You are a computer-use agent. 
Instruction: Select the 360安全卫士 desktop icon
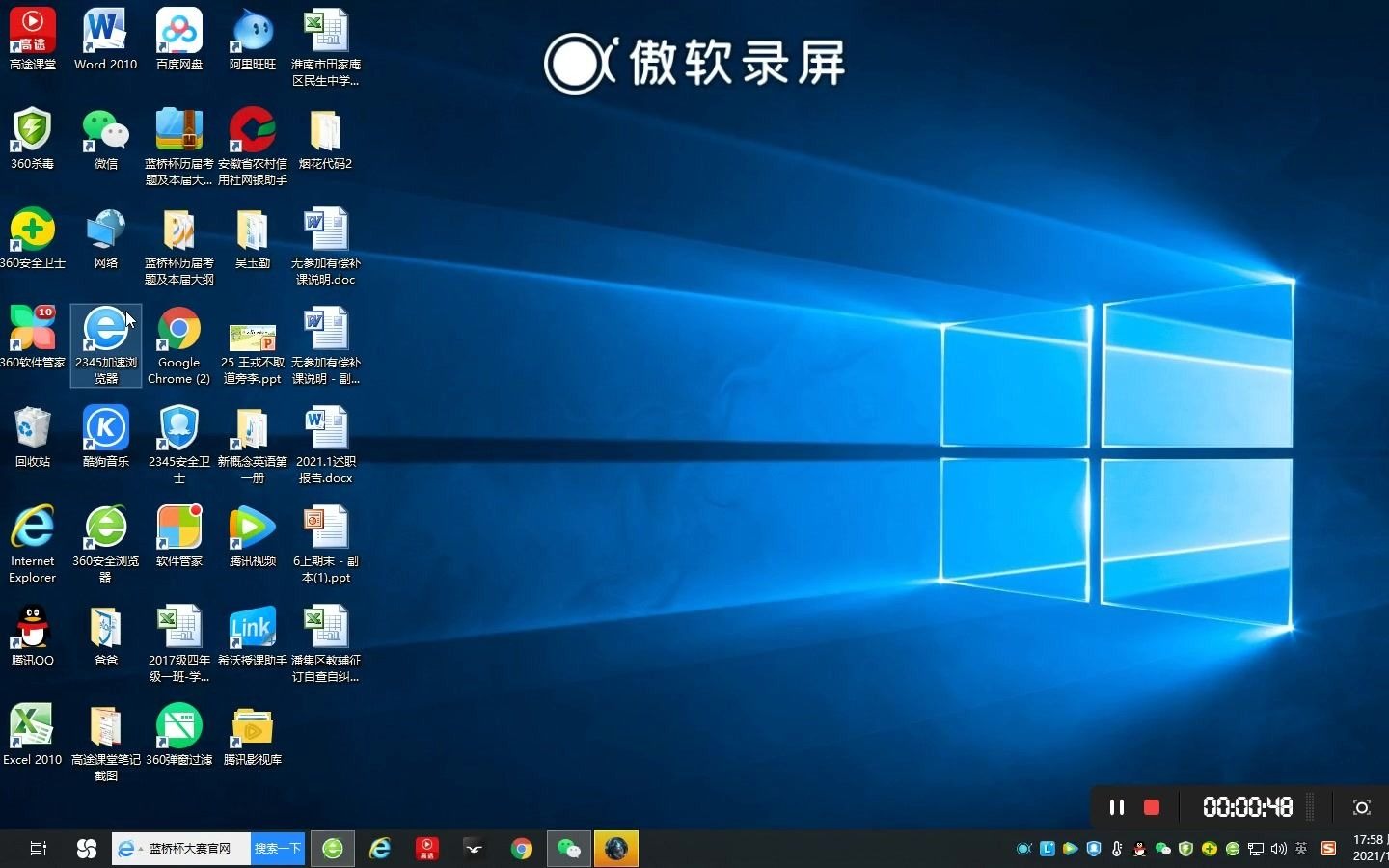pos(33,238)
